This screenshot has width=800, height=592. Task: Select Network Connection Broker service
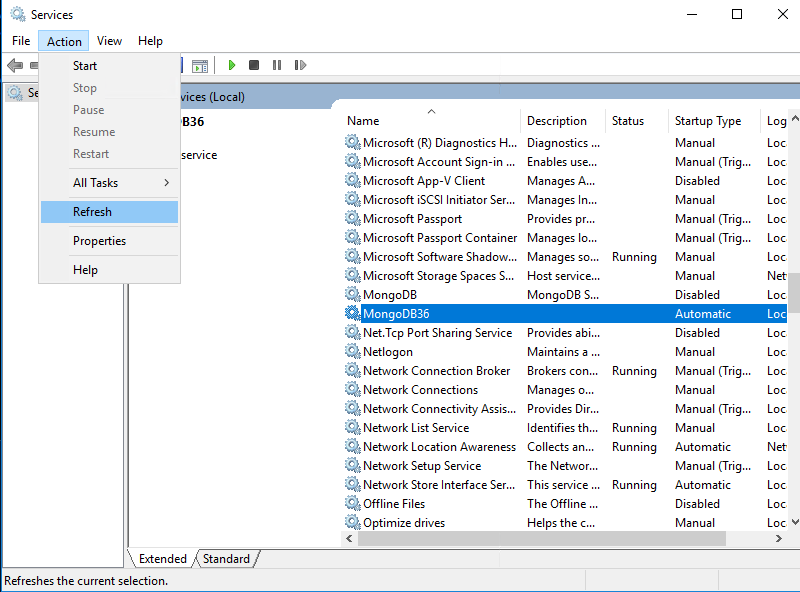pyautogui.click(x=565, y=371)
